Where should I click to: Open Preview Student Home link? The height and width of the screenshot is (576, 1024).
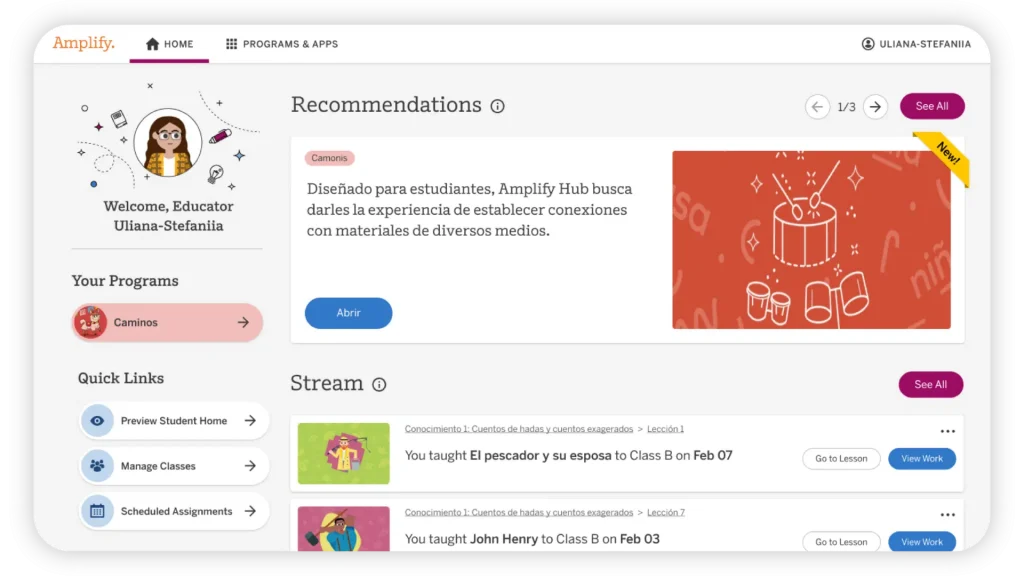pos(174,421)
